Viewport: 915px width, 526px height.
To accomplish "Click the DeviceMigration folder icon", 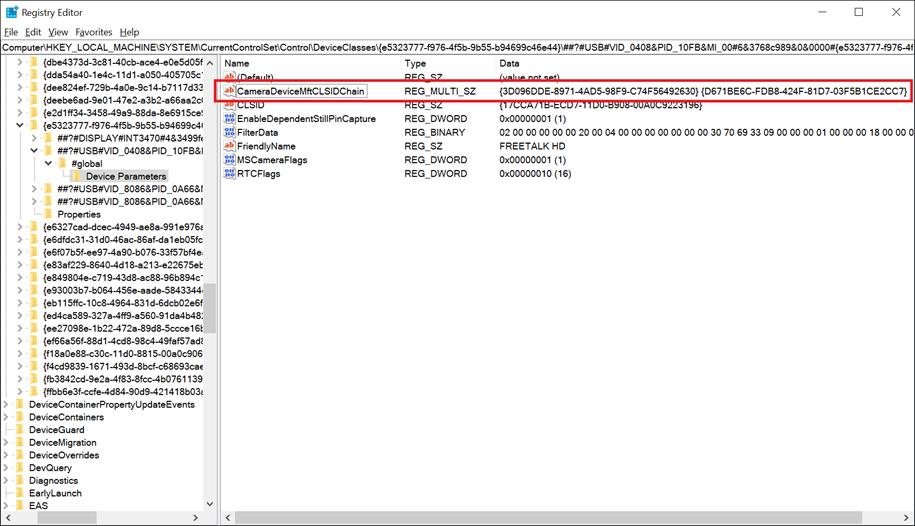I will pos(20,443).
